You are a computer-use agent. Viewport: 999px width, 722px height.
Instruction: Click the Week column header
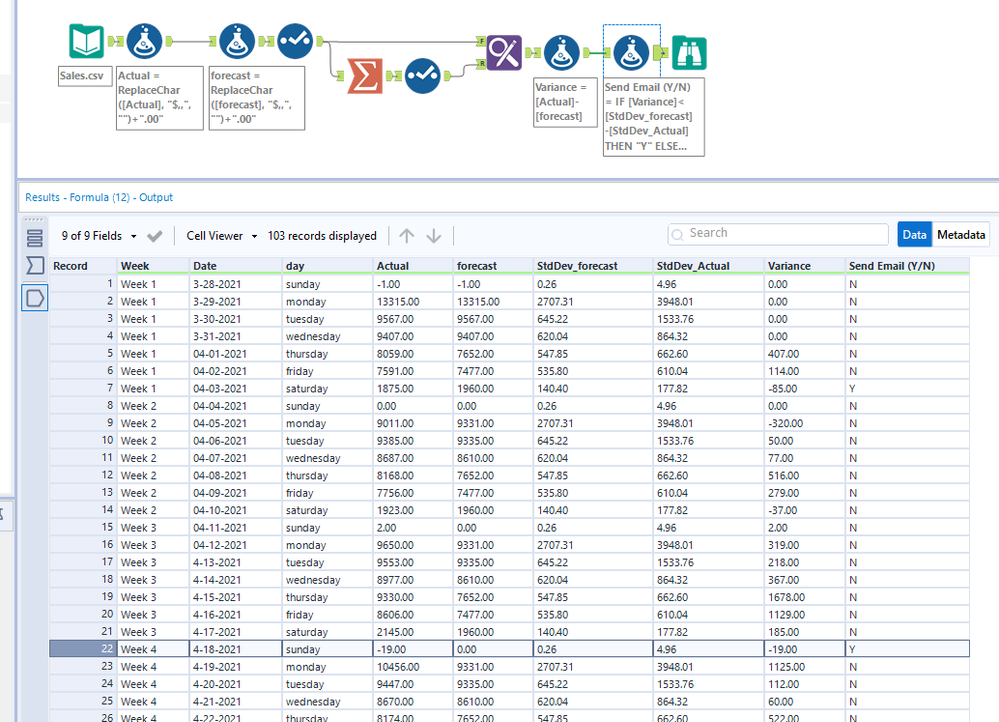154,266
